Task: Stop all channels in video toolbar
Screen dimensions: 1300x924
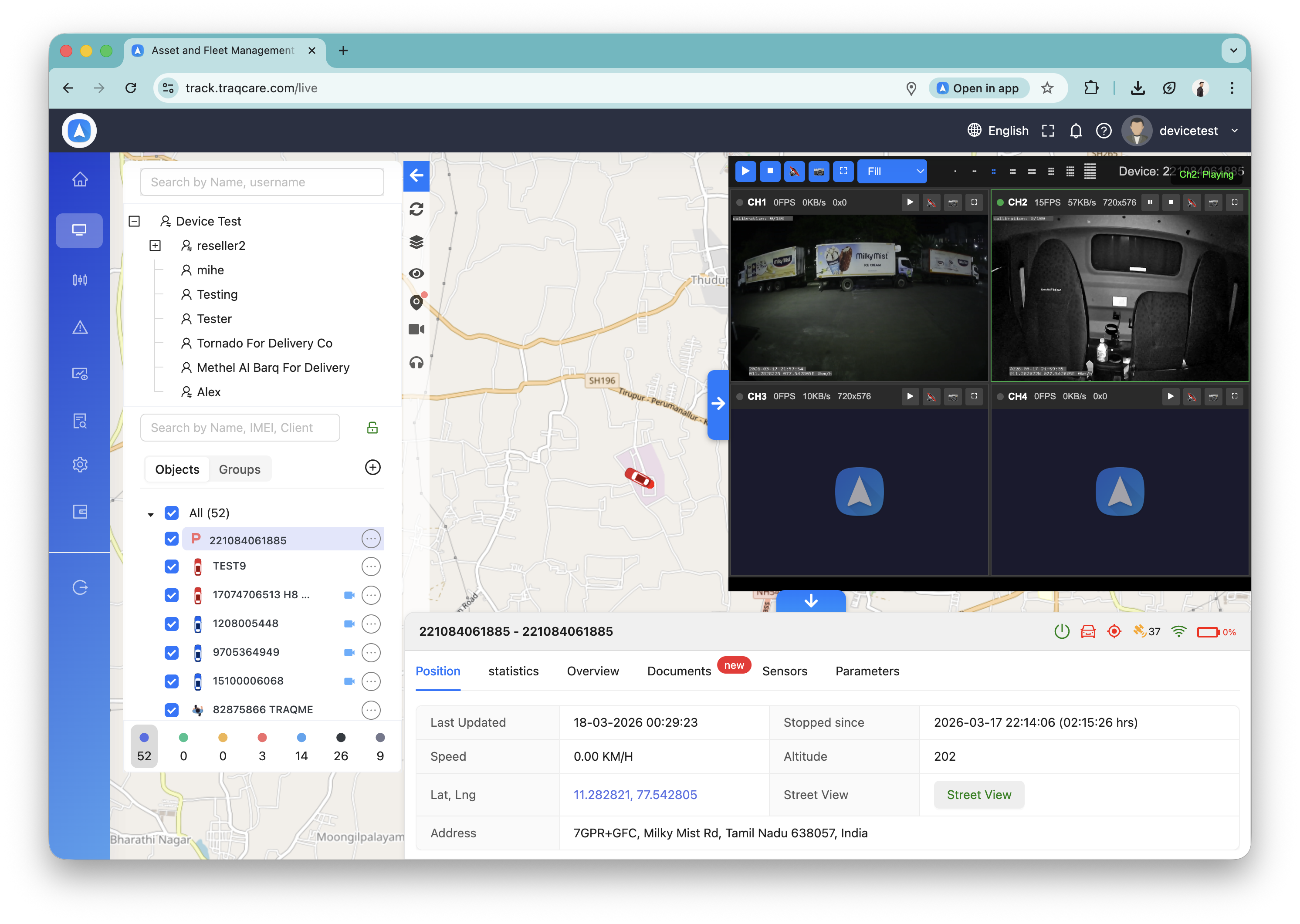Action: pyautogui.click(x=770, y=171)
